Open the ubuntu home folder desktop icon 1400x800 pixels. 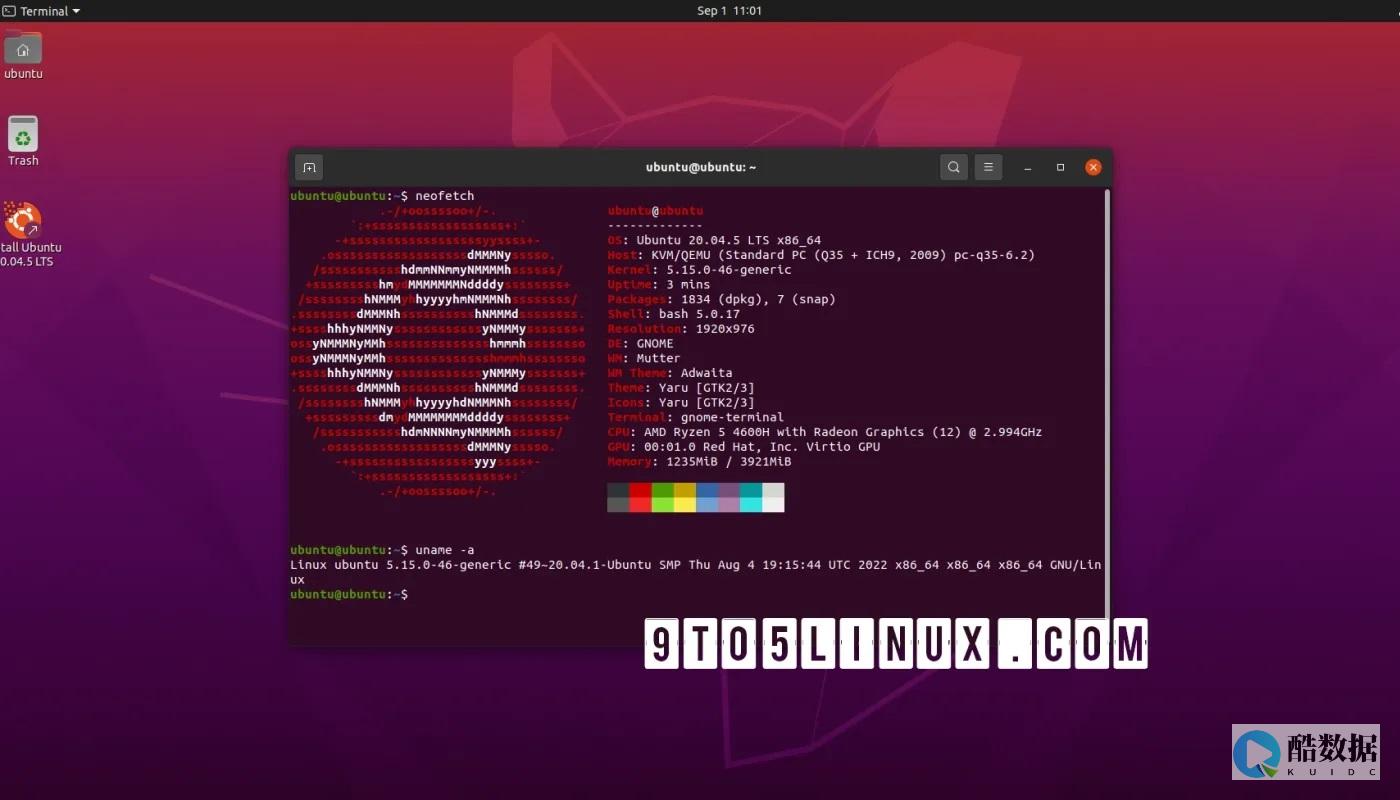coord(23,55)
